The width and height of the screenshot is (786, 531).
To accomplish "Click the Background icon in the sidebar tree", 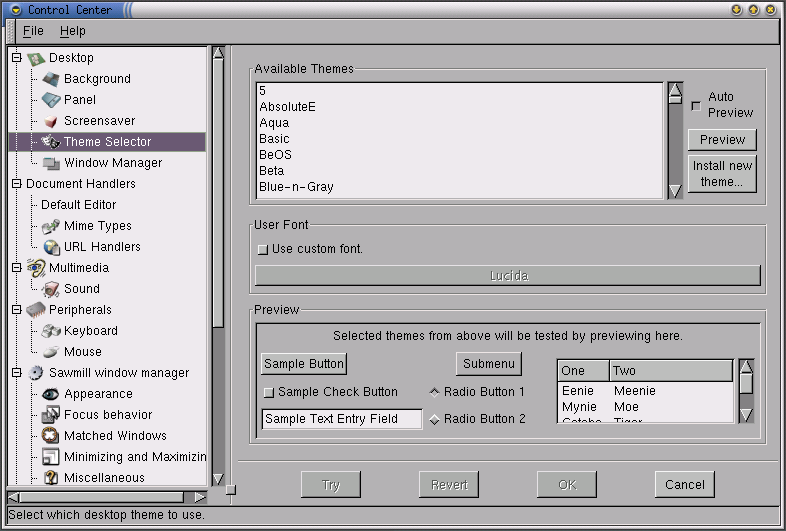I will pos(50,79).
